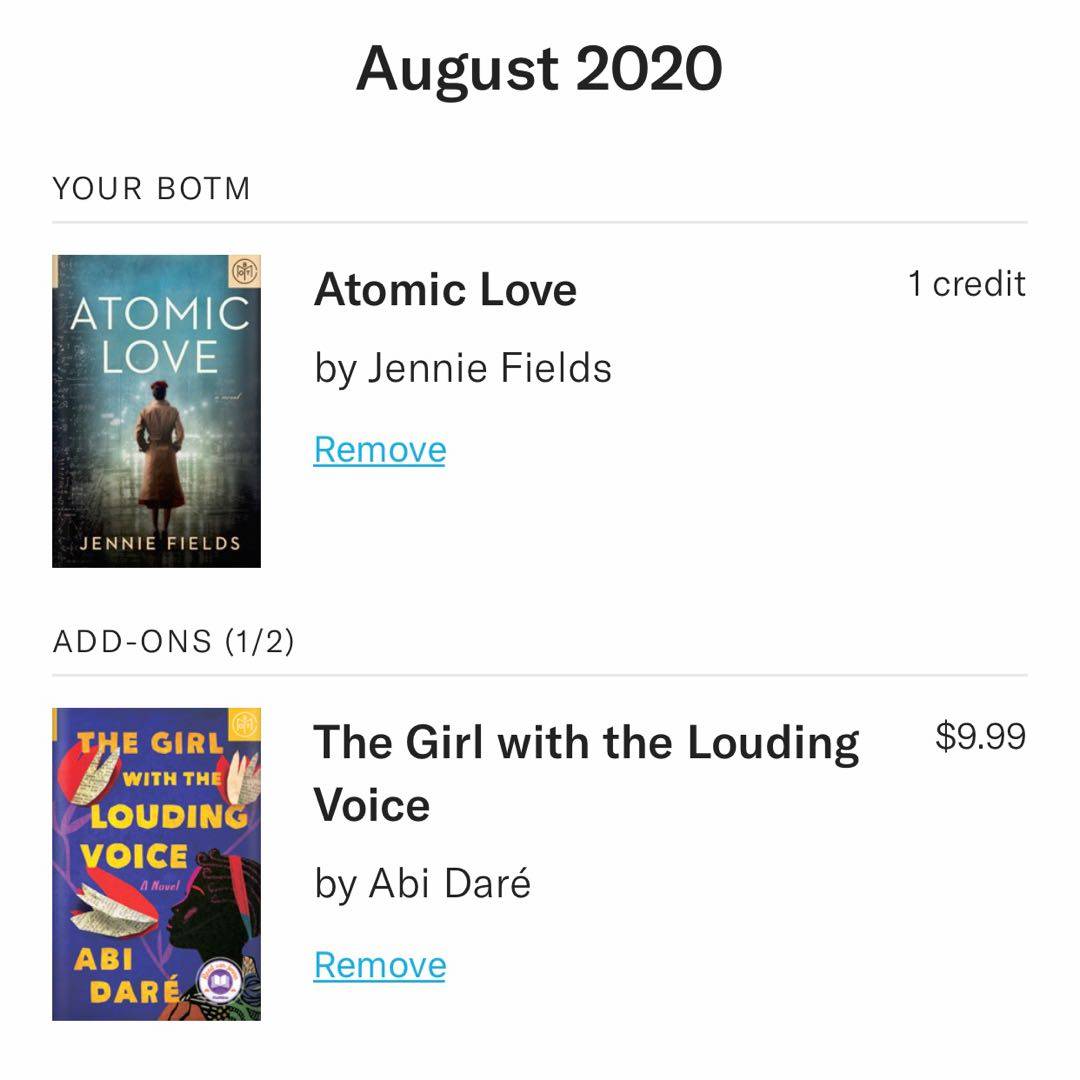Click BOTM badge on Louding Voice cover
1080x1080 pixels.
[244, 723]
